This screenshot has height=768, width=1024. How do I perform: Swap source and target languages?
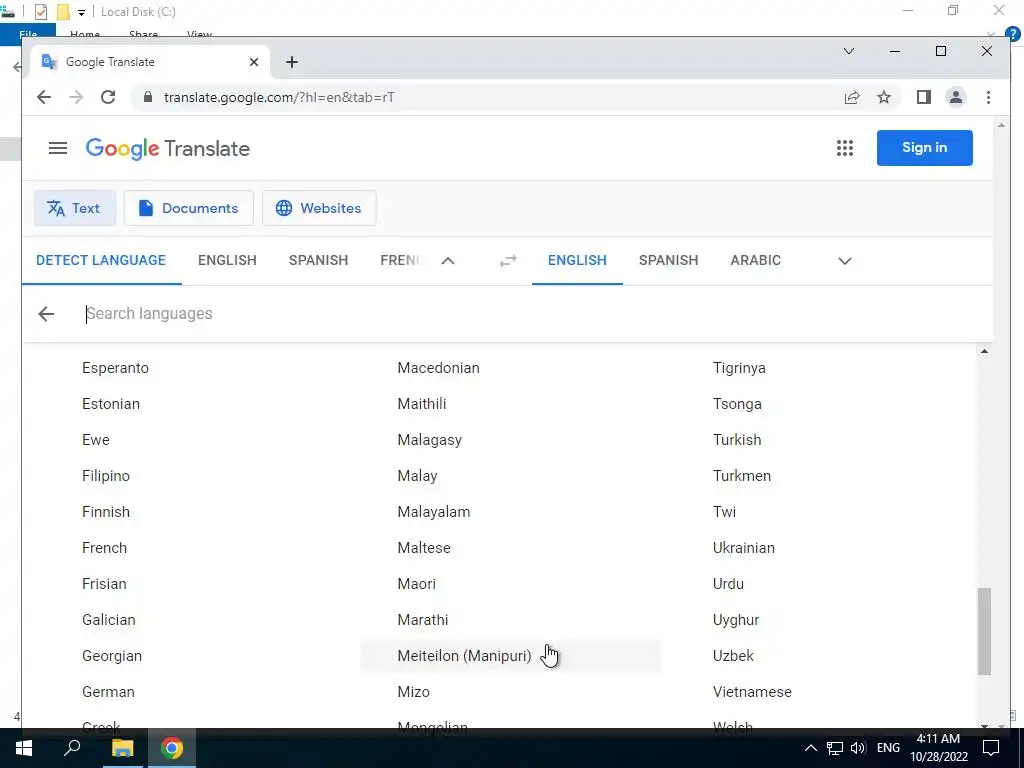pyautogui.click(x=507, y=261)
